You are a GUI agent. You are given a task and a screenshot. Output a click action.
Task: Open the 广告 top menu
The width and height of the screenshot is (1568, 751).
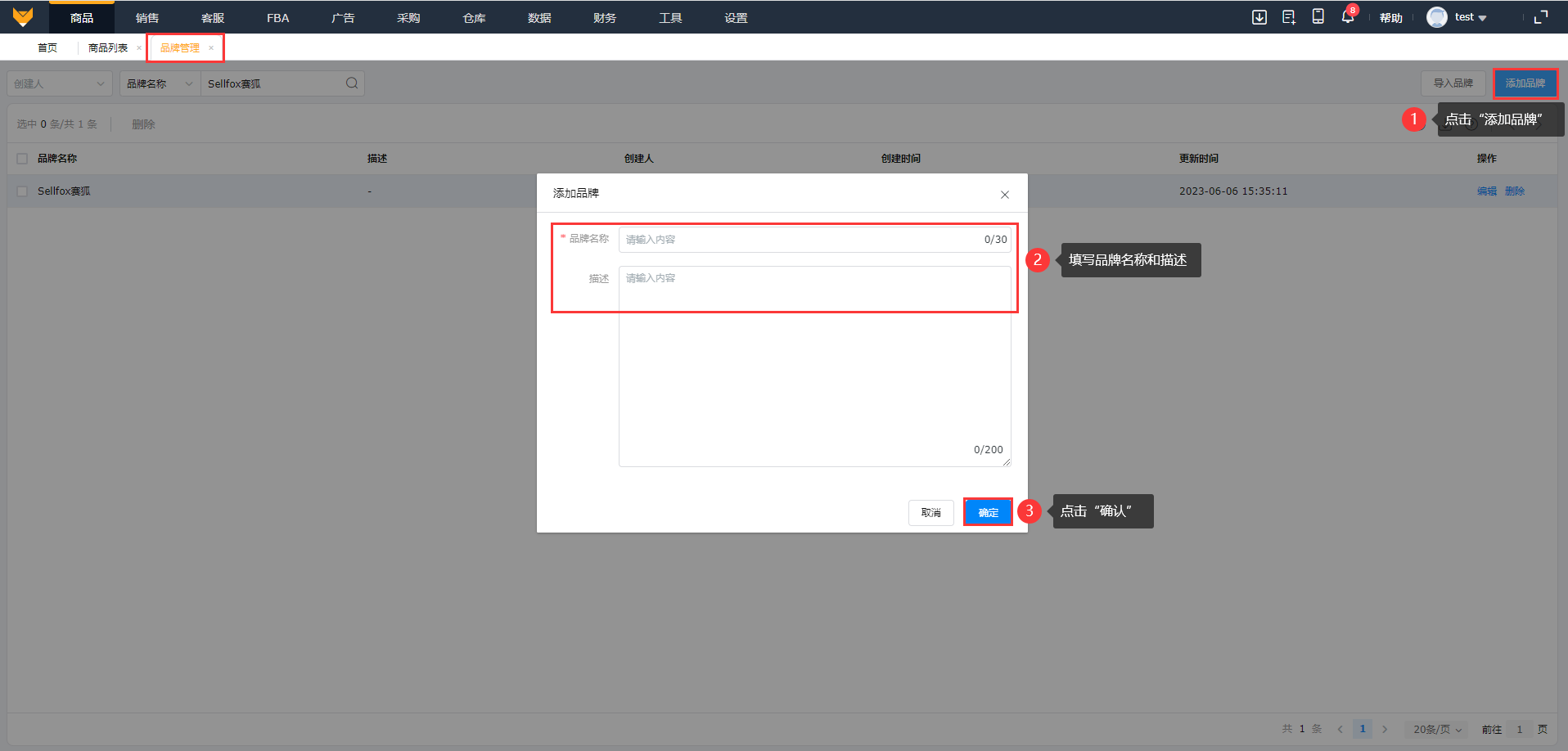(344, 18)
